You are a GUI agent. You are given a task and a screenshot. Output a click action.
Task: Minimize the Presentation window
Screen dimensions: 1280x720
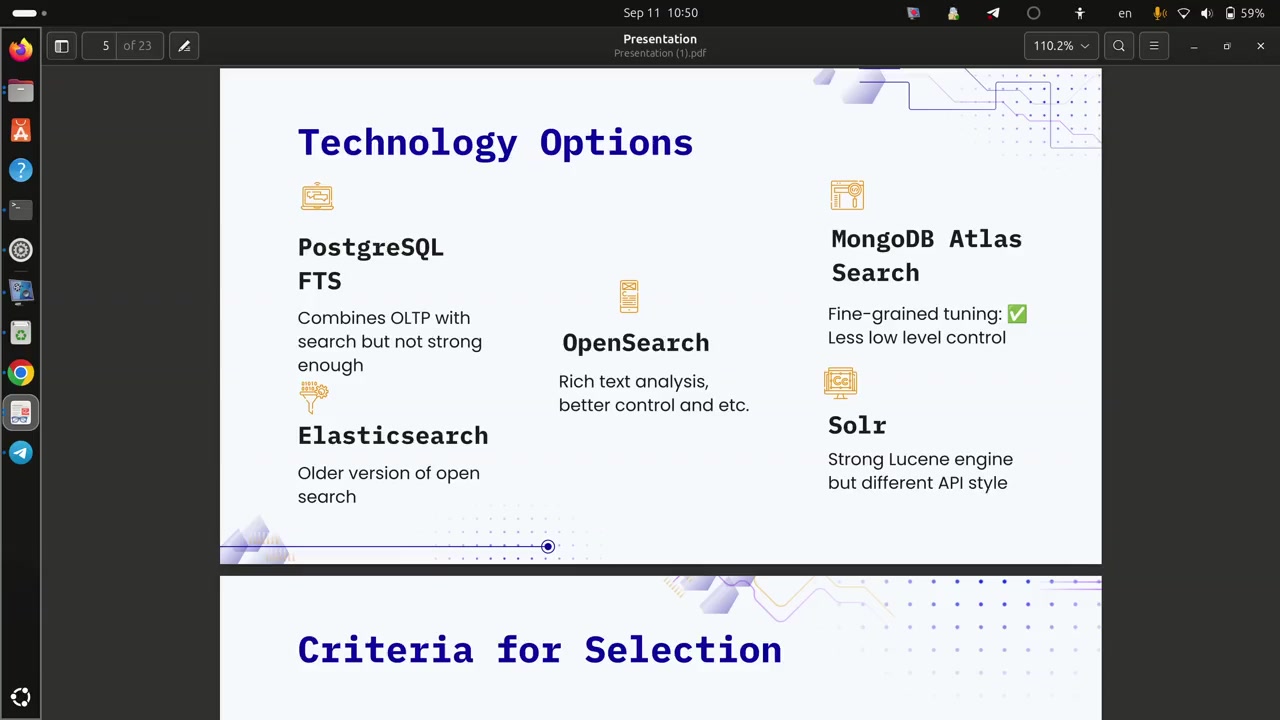coord(1194,46)
